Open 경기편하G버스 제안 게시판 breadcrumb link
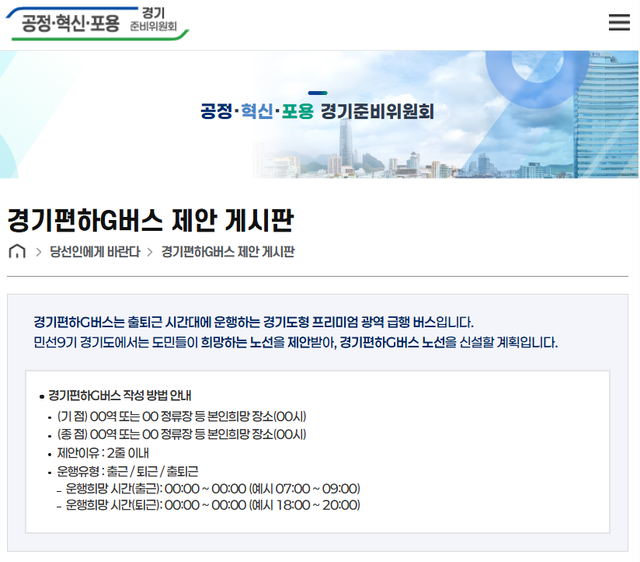The width and height of the screenshot is (640, 562). 228,251
